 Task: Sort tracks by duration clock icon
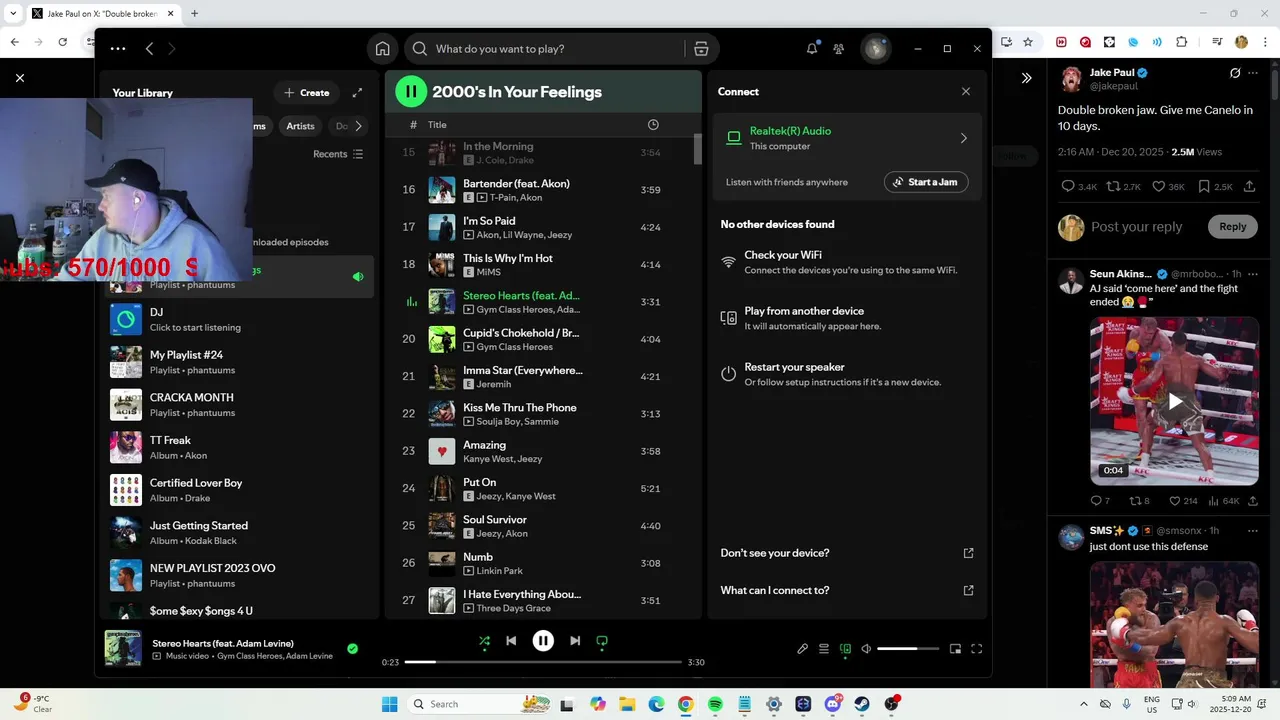pyautogui.click(x=653, y=124)
